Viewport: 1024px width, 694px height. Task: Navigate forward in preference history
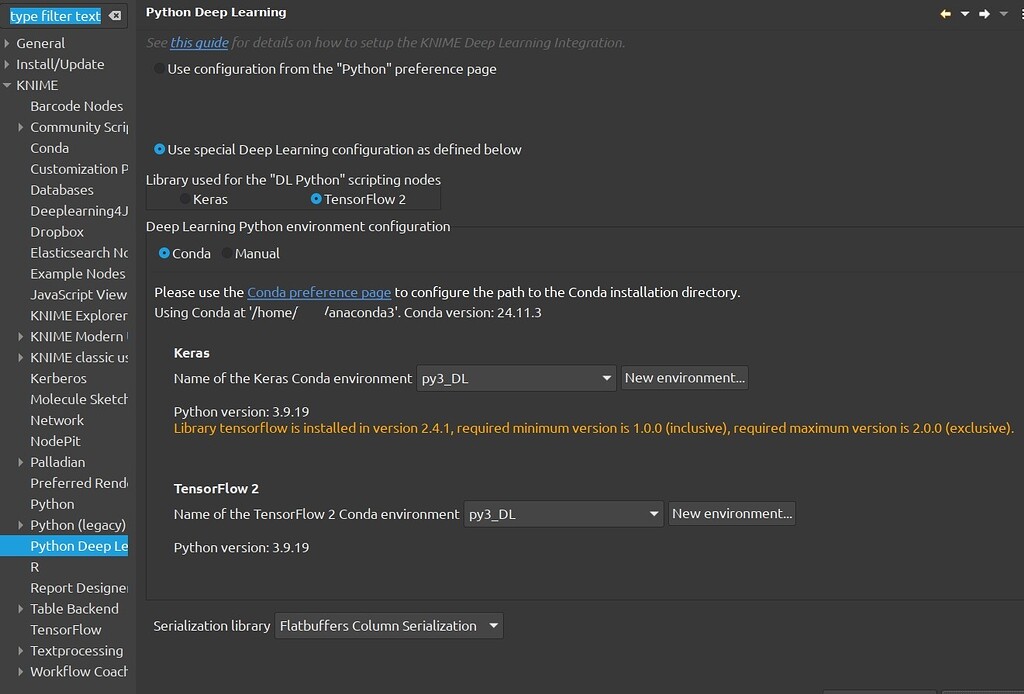(983, 13)
